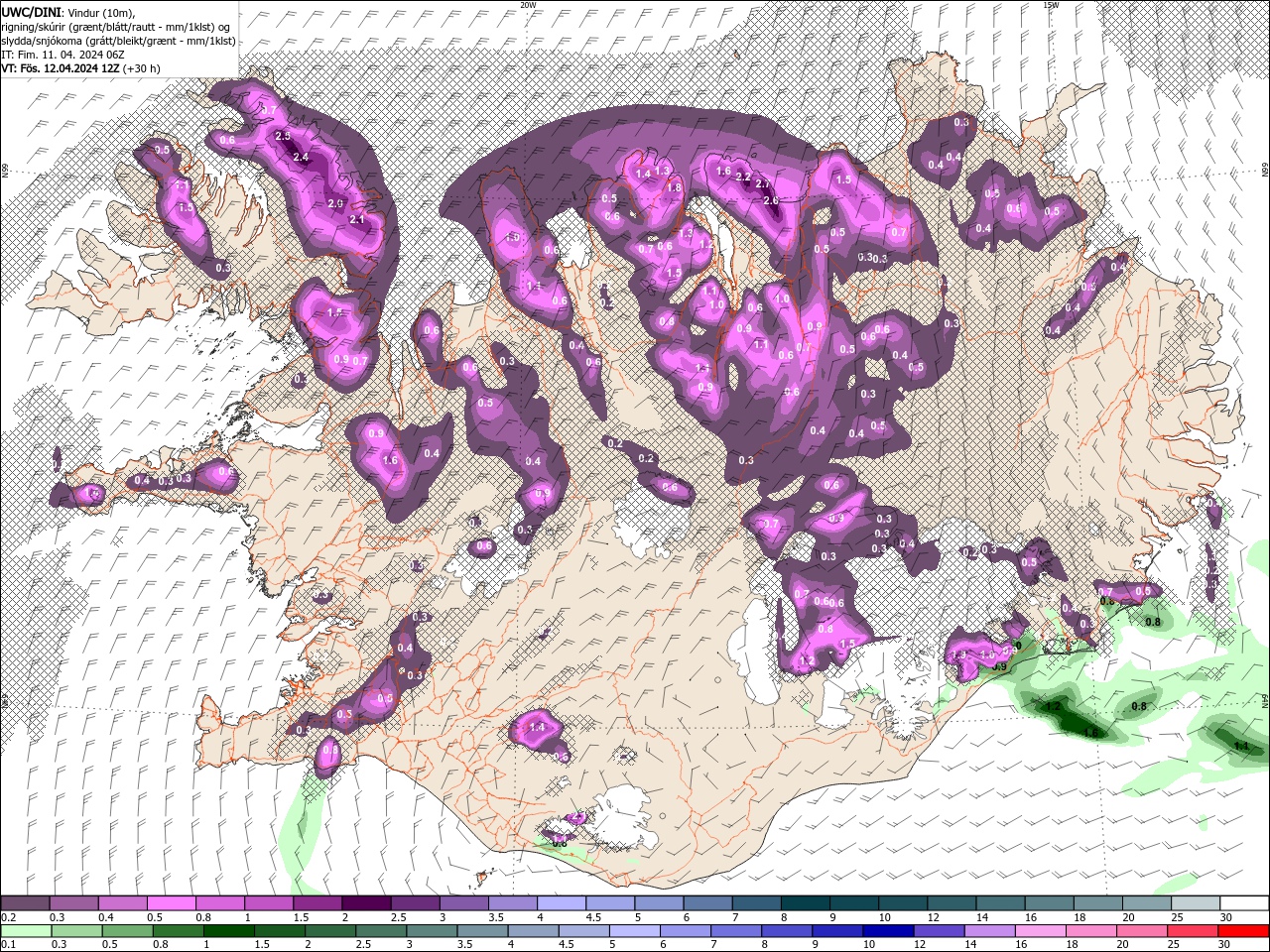Select the palest green 0.1 rain legend swatch
The width and height of the screenshot is (1270, 952).
tap(26, 931)
